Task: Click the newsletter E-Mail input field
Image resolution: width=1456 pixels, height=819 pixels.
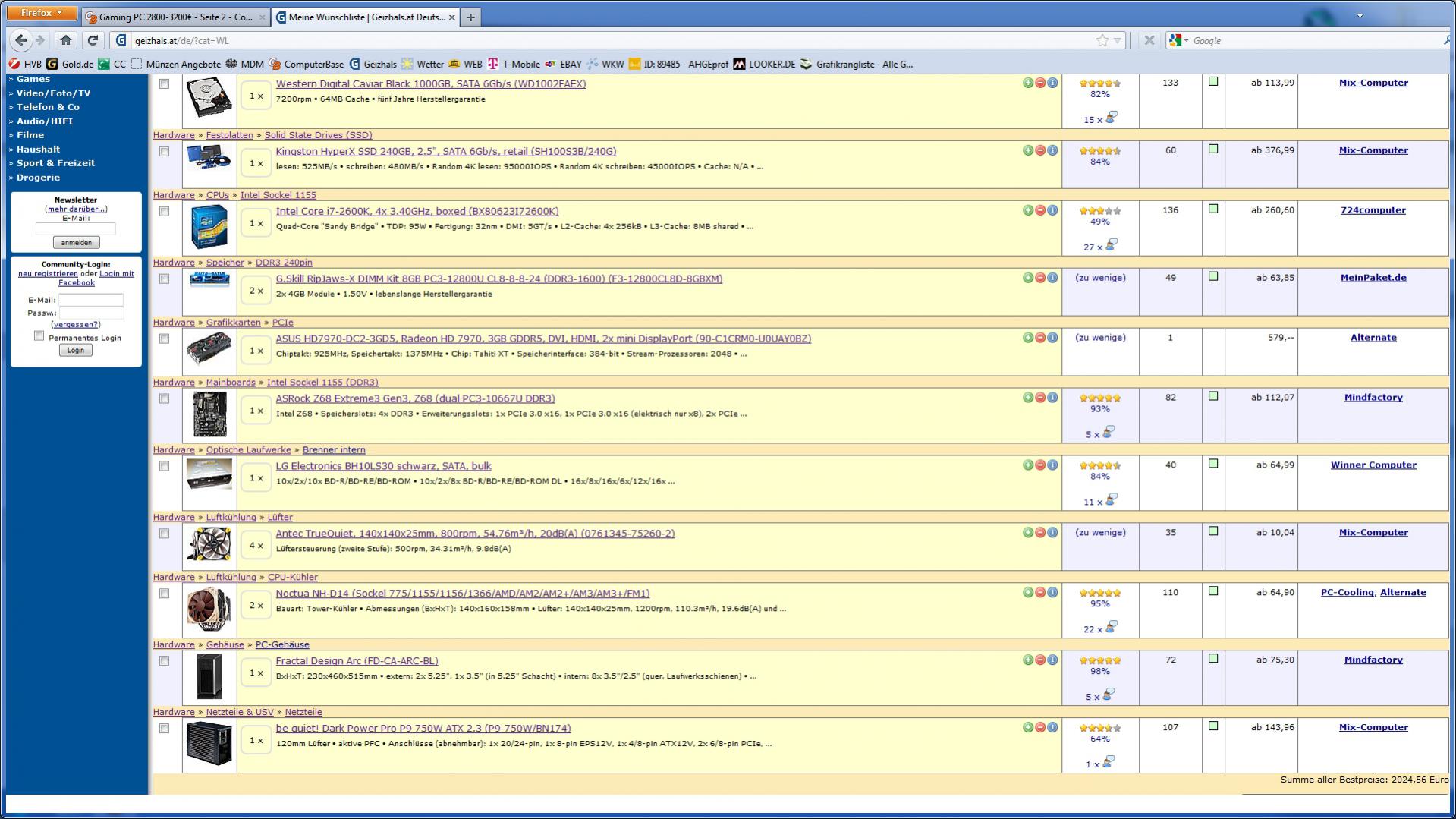Action: pos(76,228)
